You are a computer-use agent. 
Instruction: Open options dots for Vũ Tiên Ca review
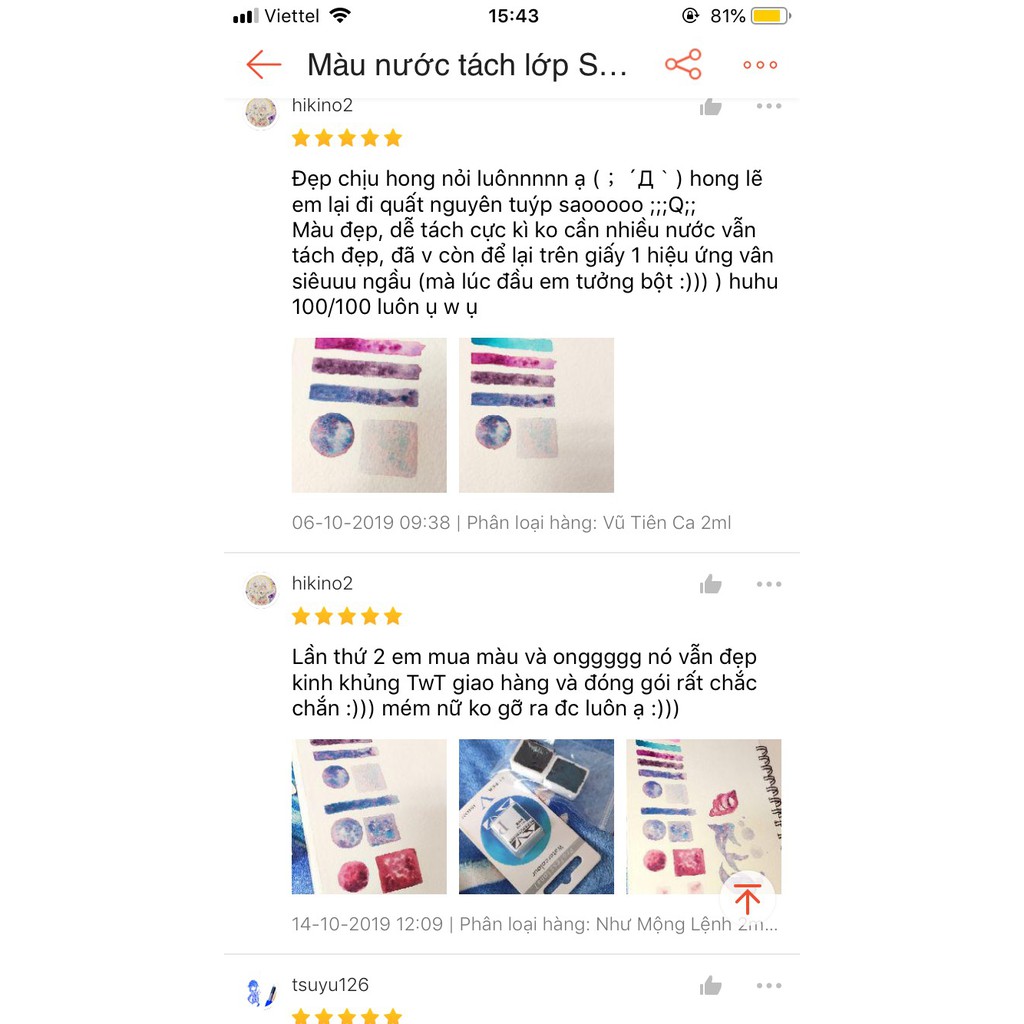click(769, 106)
